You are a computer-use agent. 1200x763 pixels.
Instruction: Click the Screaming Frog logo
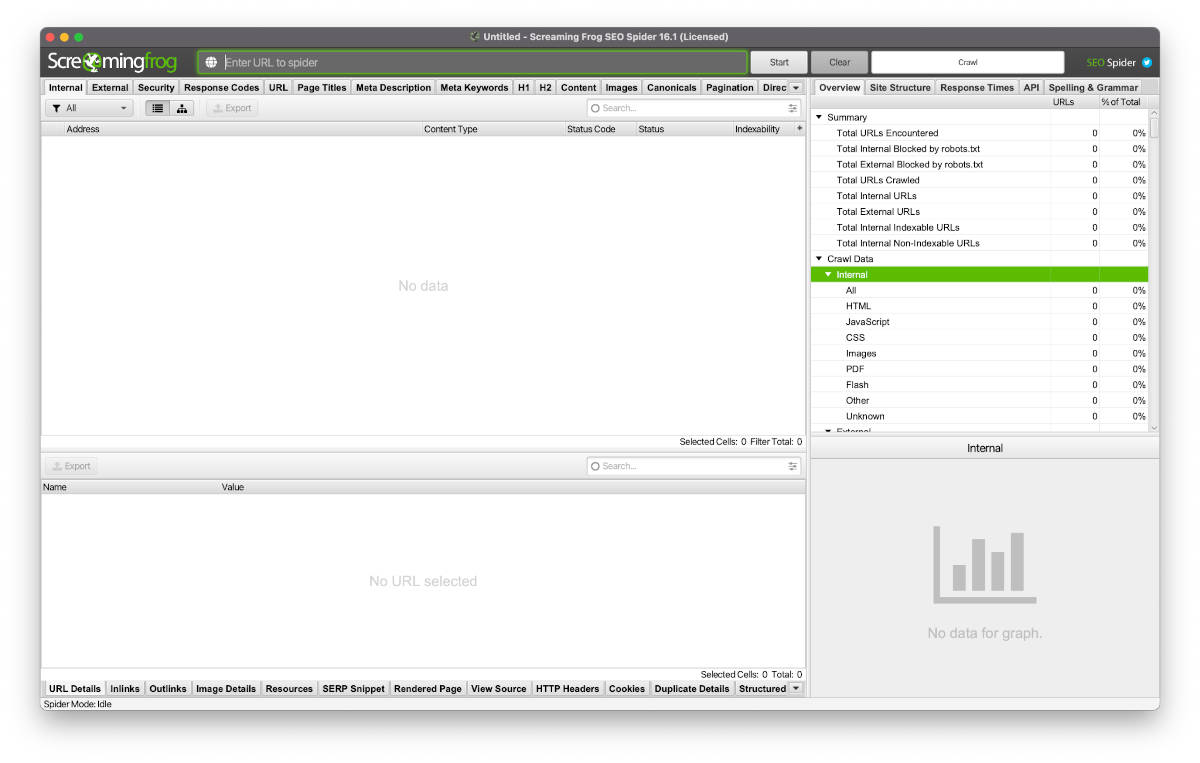tap(112, 62)
